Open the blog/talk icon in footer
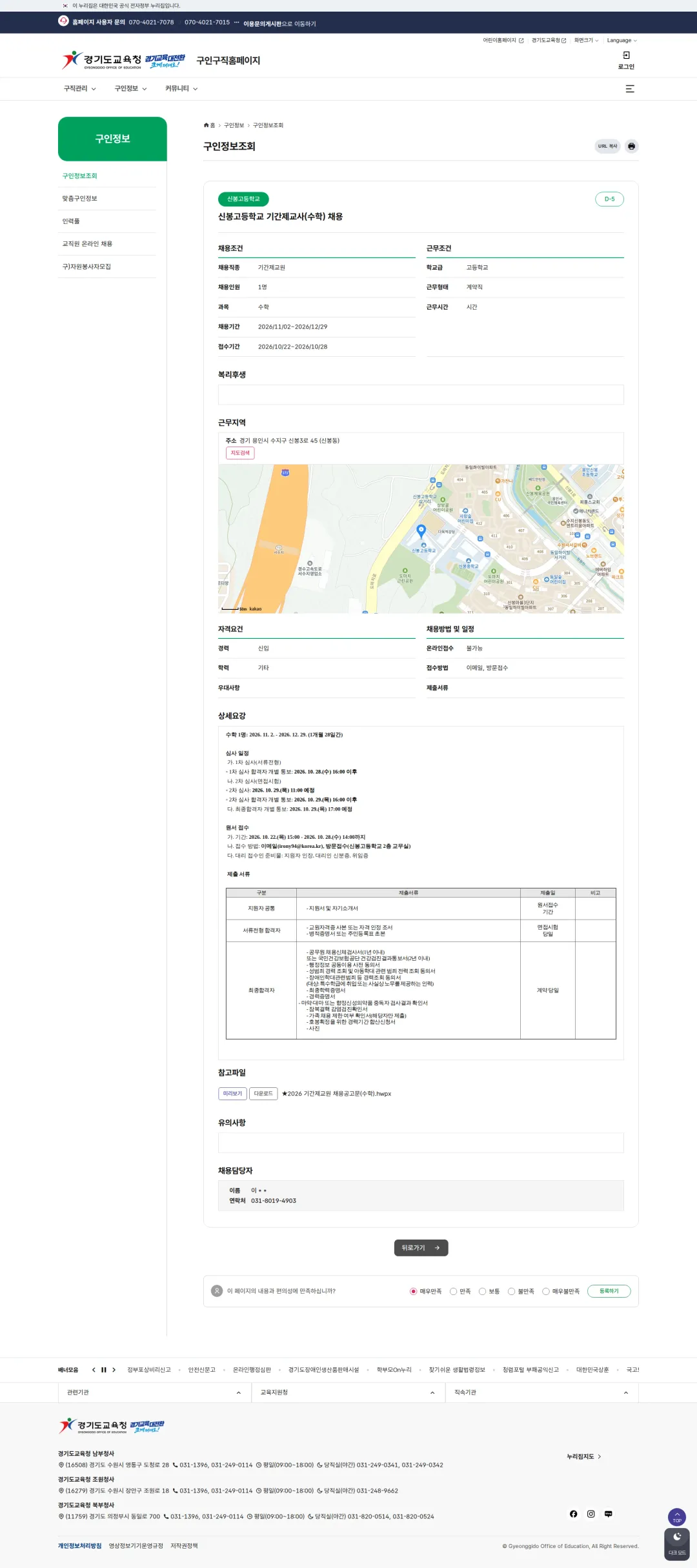The image size is (697, 1568). click(608, 1514)
